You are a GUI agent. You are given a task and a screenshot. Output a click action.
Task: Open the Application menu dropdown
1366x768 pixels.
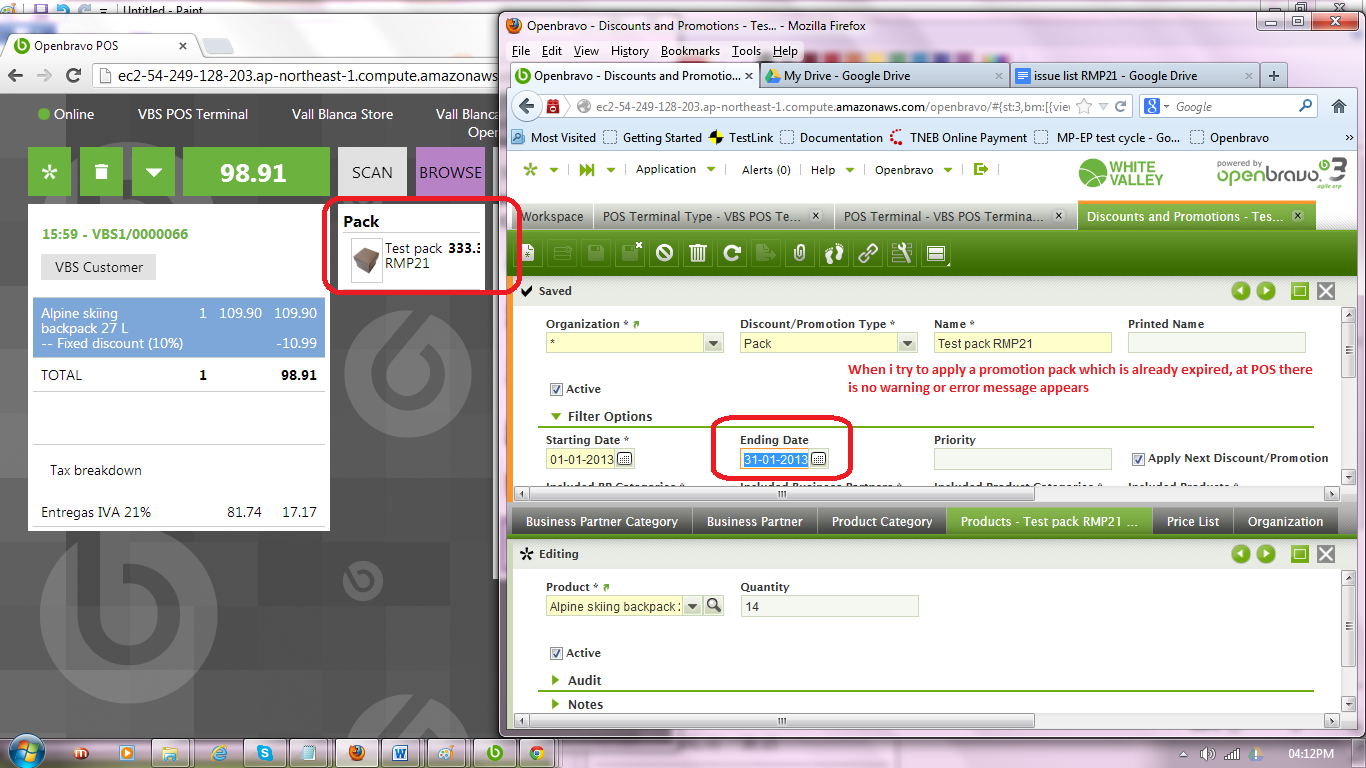tap(676, 170)
